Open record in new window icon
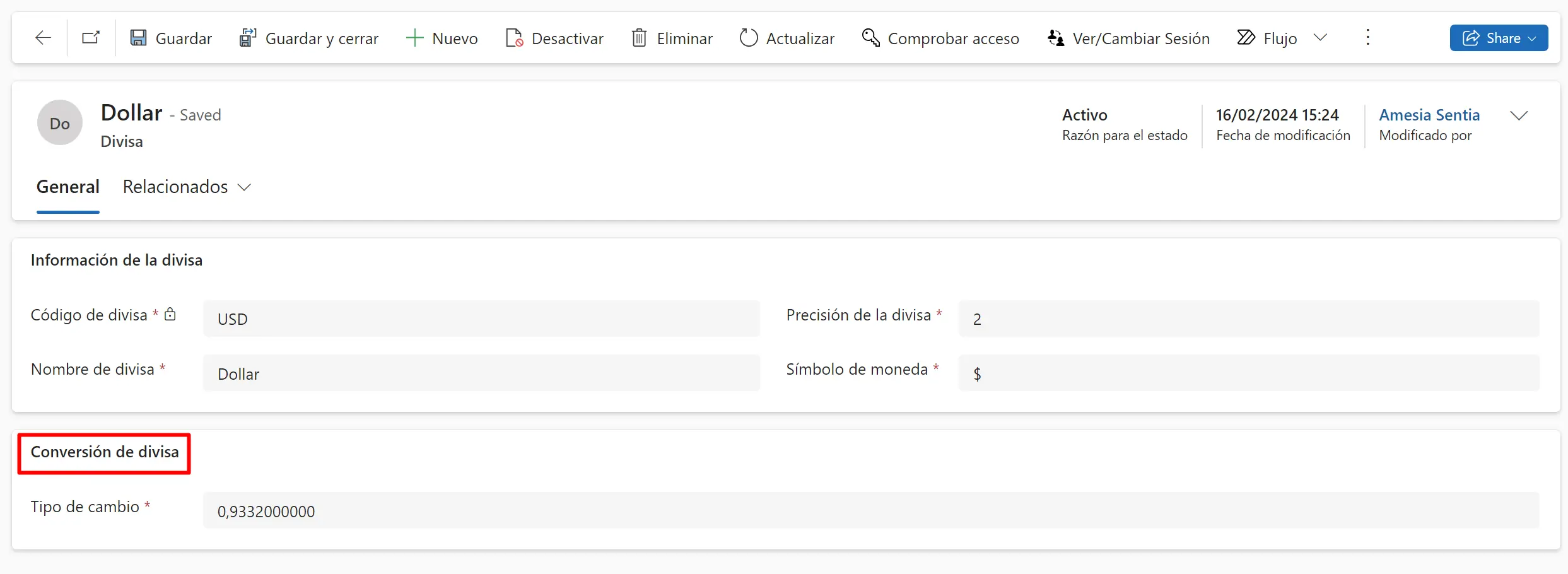The height and width of the screenshot is (574, 1568). (91, 38)
